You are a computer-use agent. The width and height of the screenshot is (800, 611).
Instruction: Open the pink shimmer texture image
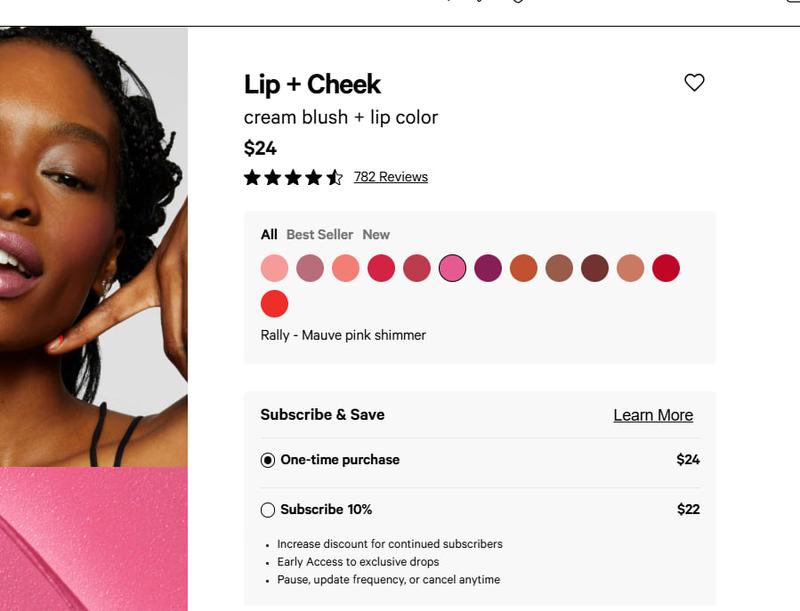pyautogui.click(x=94, y=539)
